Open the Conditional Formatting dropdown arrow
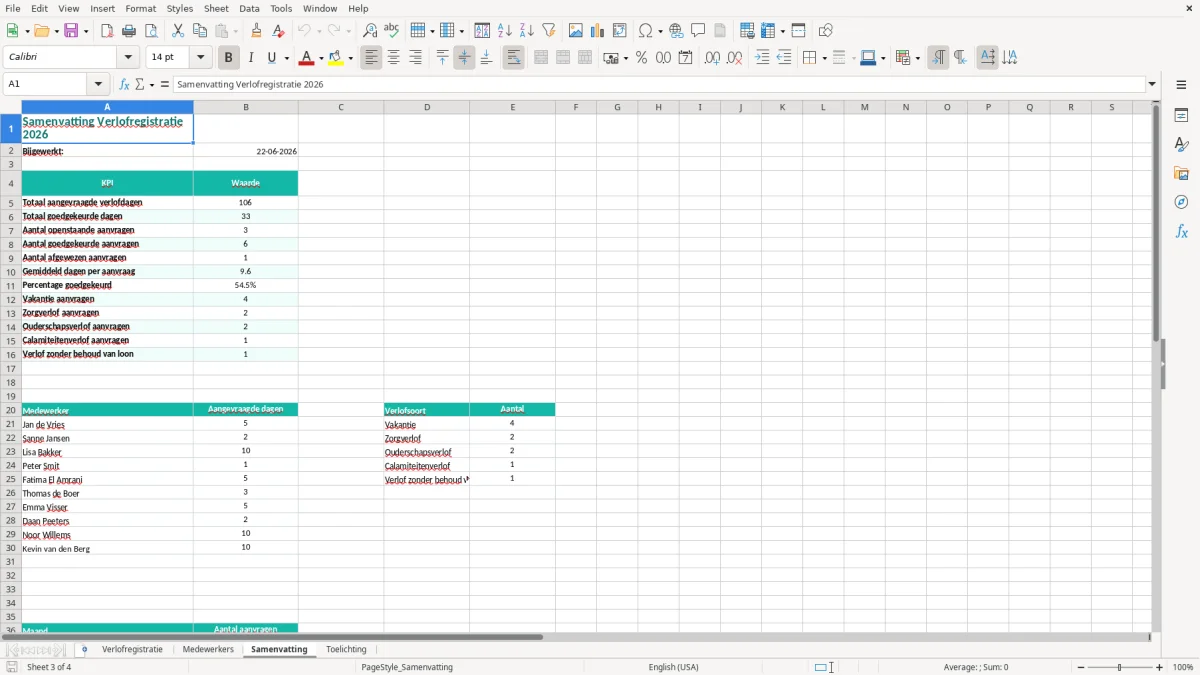The height and width of the screenshot is (675, 1200). [x=917, y=58]
